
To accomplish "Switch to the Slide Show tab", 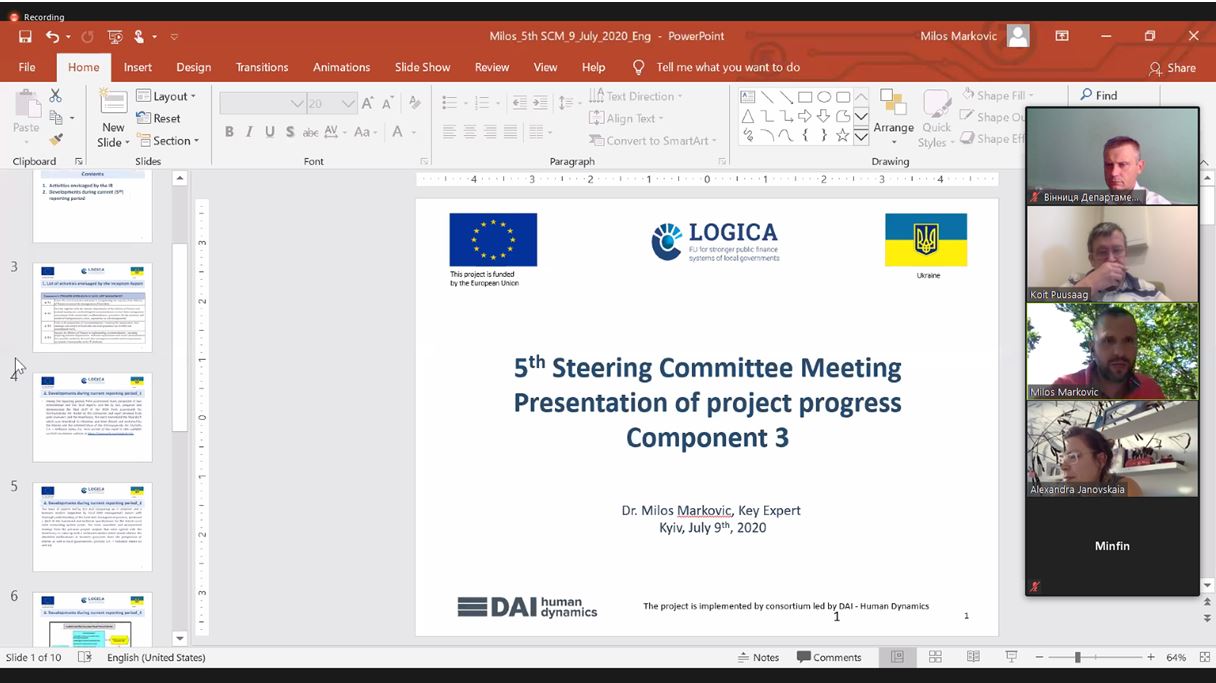I will (422, 67).
